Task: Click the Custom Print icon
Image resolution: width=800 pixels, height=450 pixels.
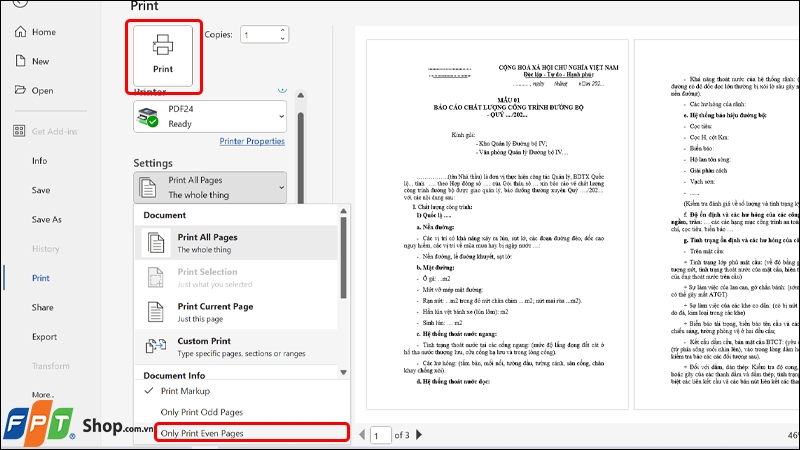Action: coord(156,346)
